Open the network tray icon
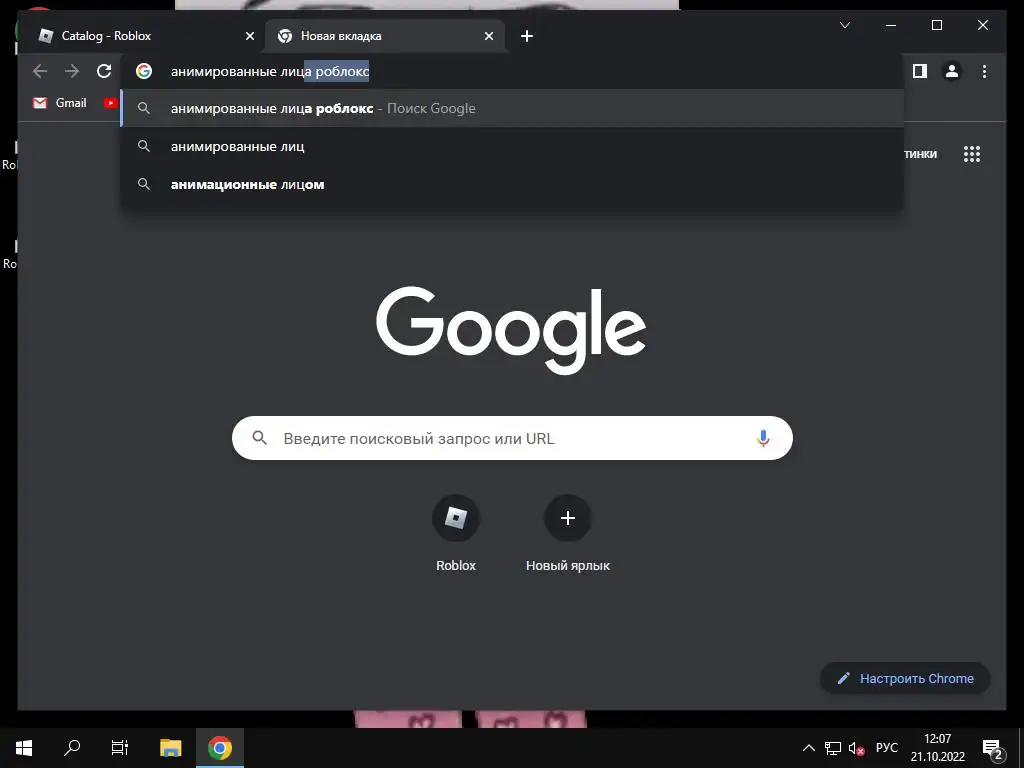 [x=833, y=748]
